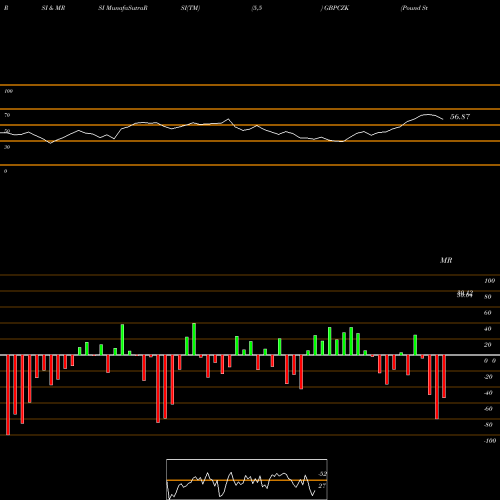Click the -100 label on MR scale

490,441
